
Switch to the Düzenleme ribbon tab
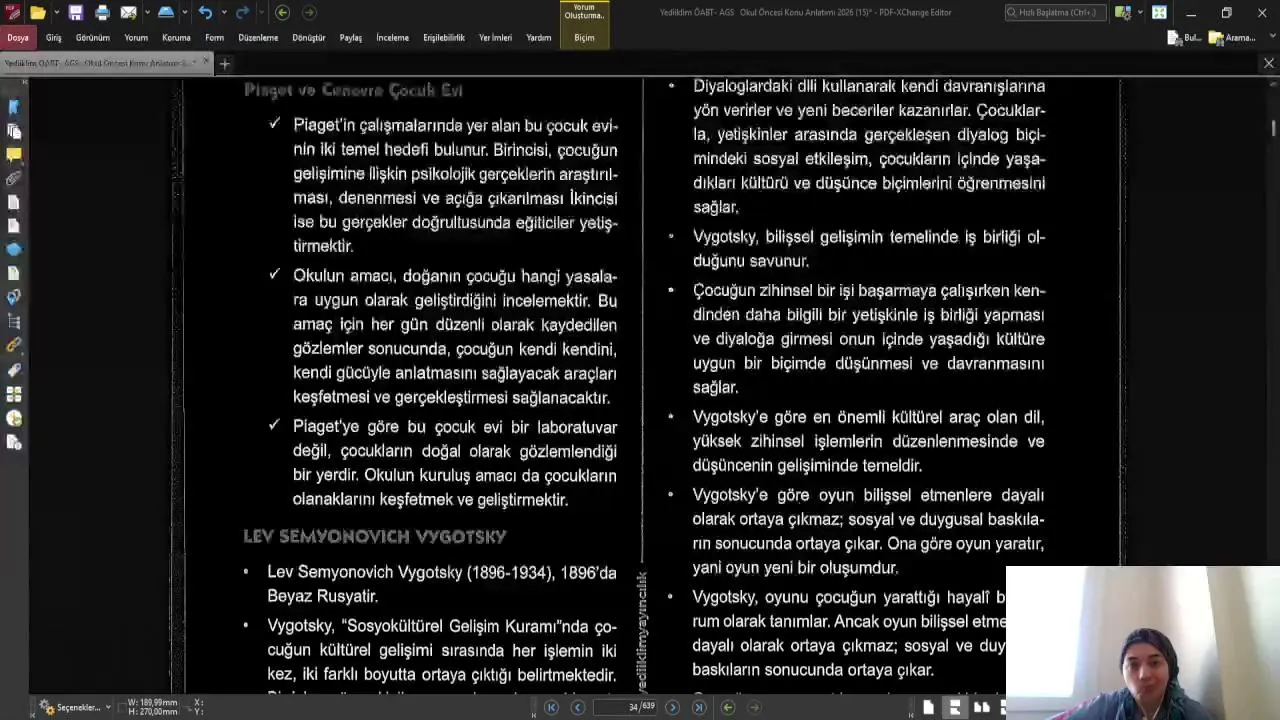[x=258, y=38]
